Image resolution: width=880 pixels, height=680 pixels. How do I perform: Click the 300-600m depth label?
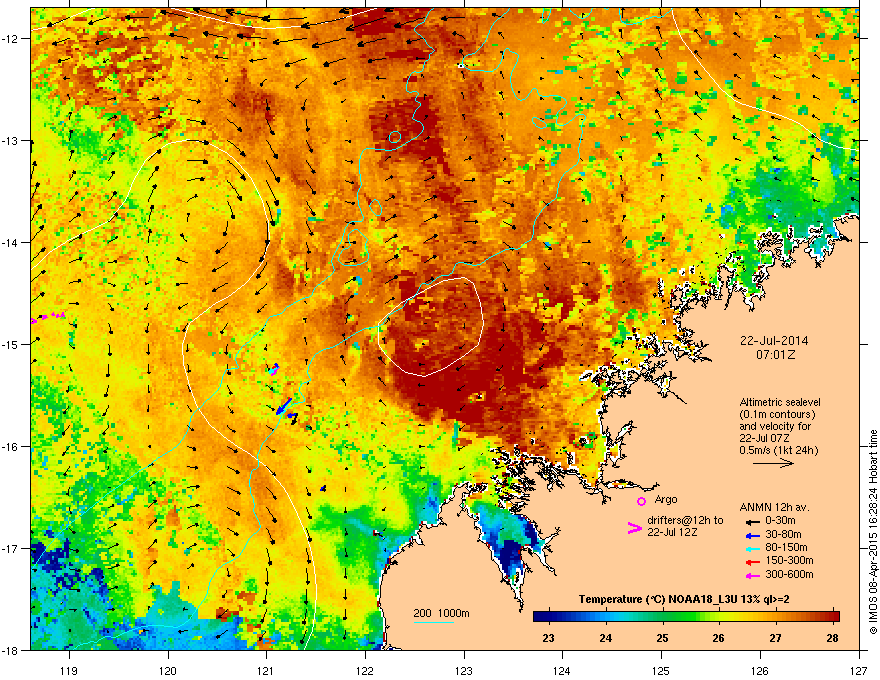pos(789,574)
